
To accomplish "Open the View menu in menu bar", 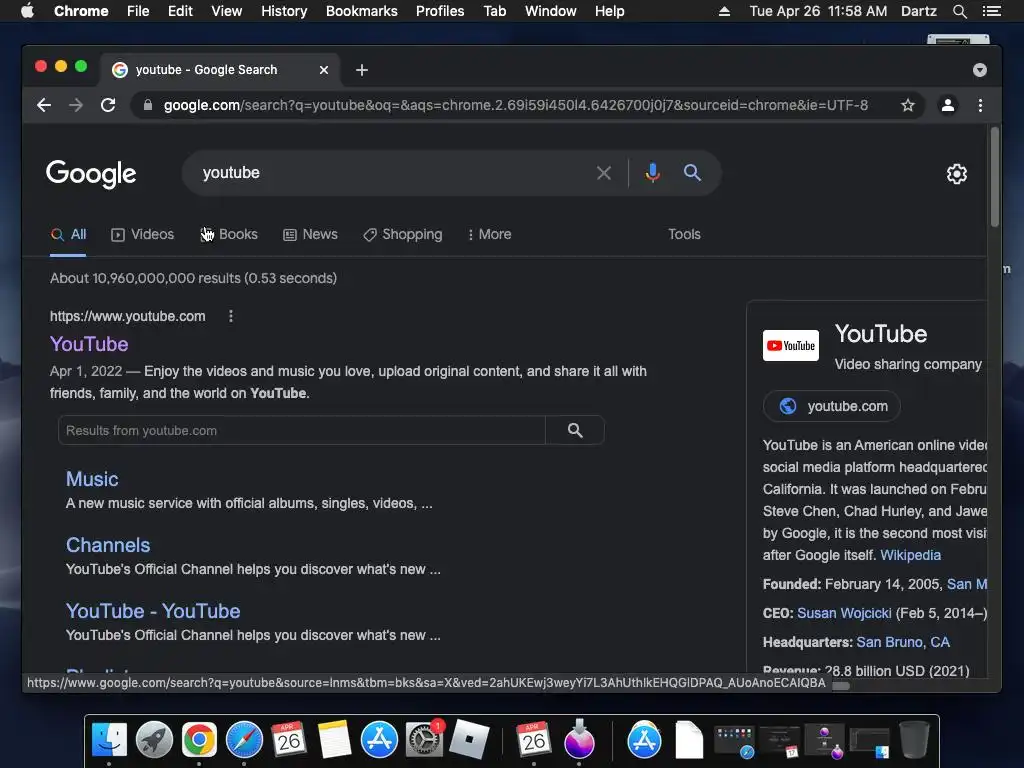I will tap(227, 11).
